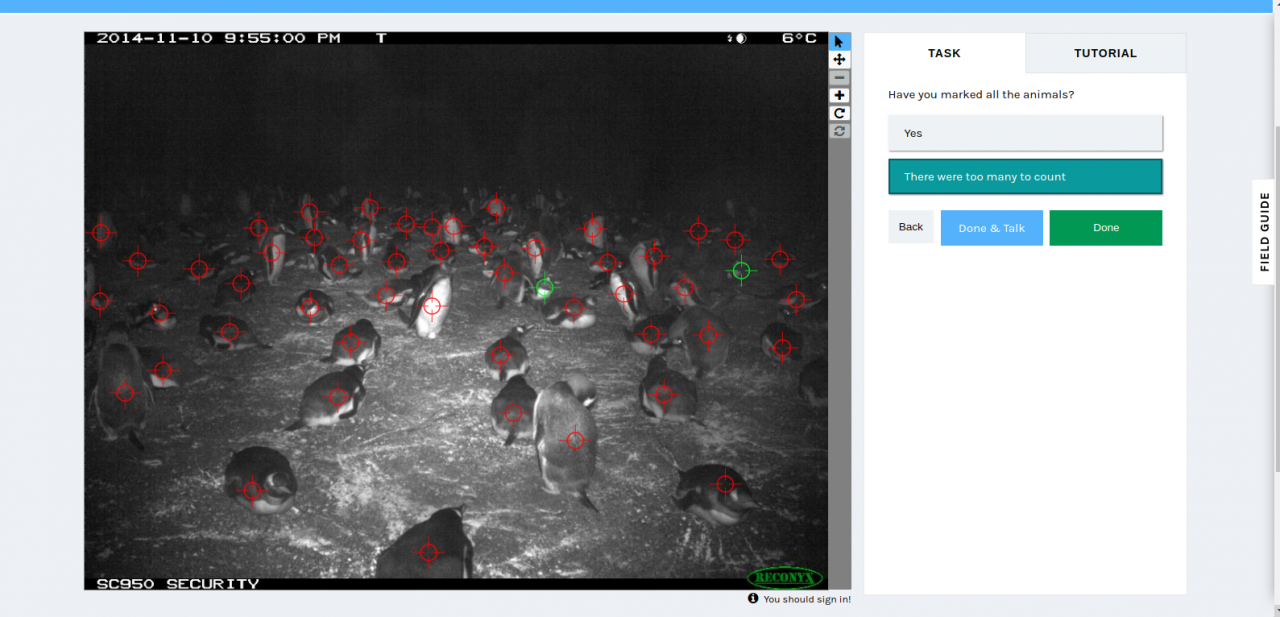1280x617 pixels.
Task: Choose 'There were too many to count'
Action: pos(1025,177)
